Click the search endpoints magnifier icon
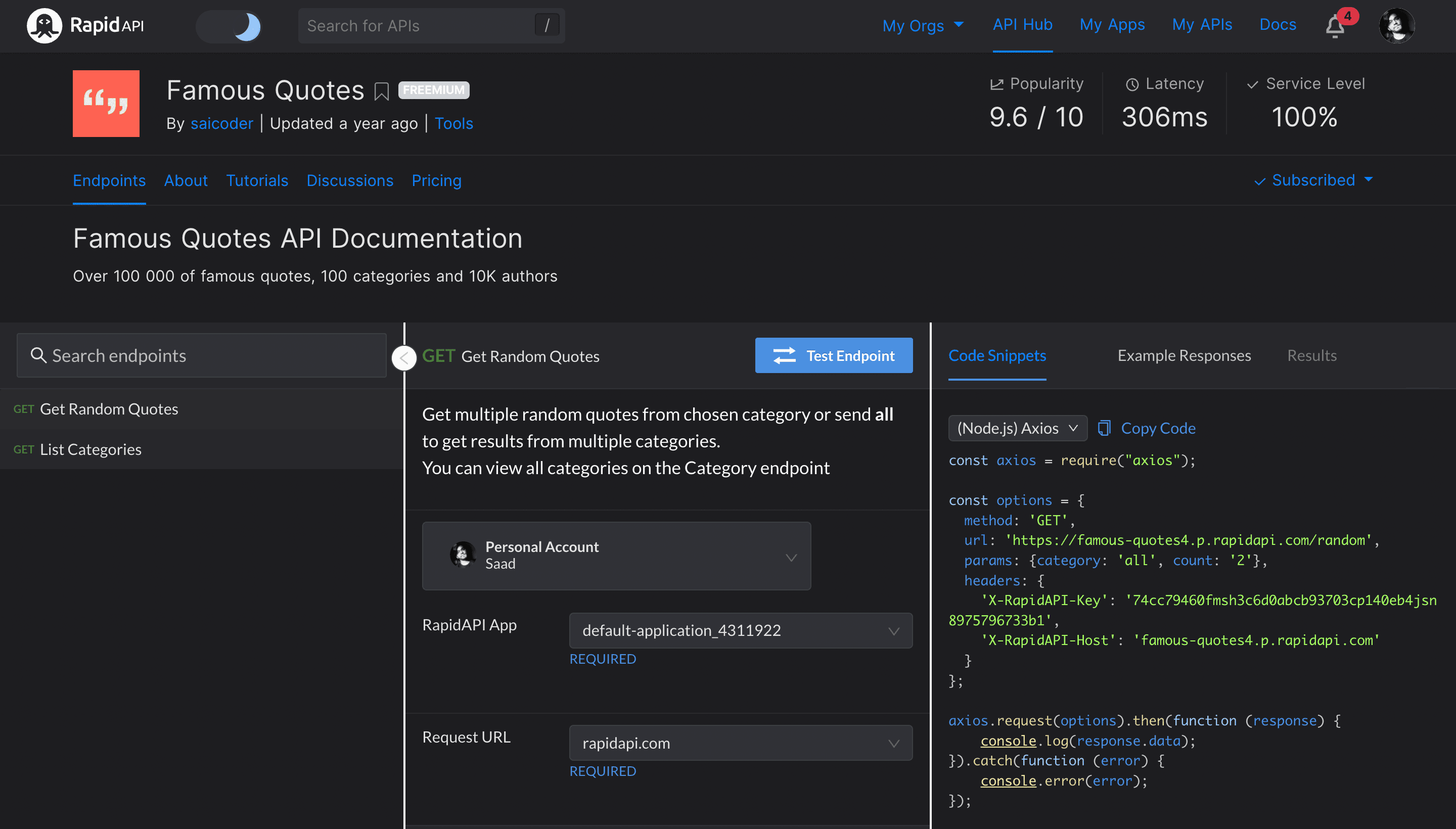Viewport: 1456px width, 829px height. click(x=38, y=355)
